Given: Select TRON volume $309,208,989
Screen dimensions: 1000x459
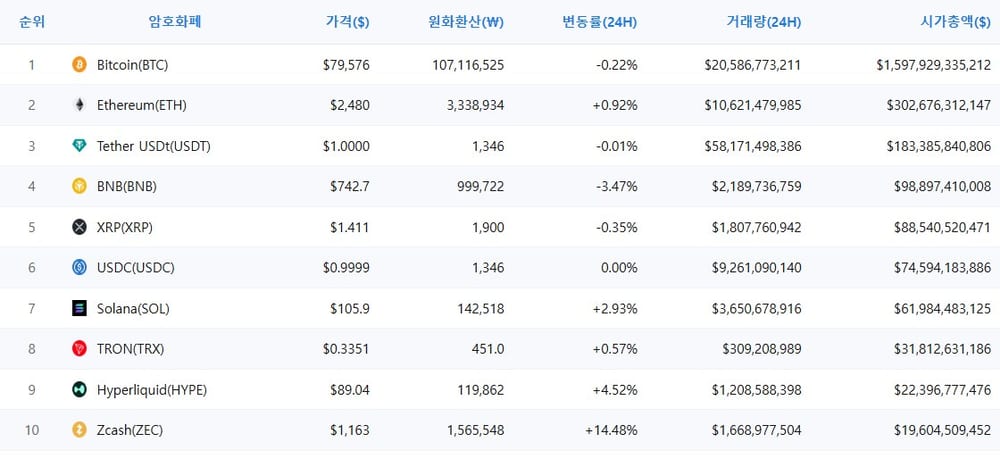Looking at the screenshot, I should tap(762, 349).
